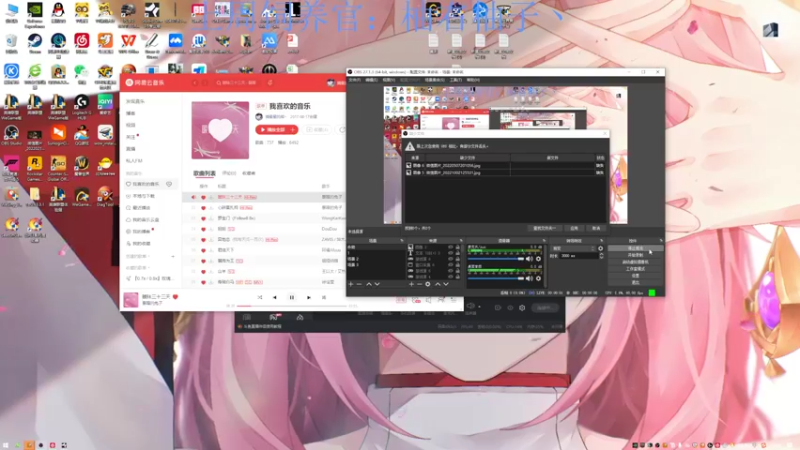Toggle shuffle mode in NetEase player bar

[260, 297]
